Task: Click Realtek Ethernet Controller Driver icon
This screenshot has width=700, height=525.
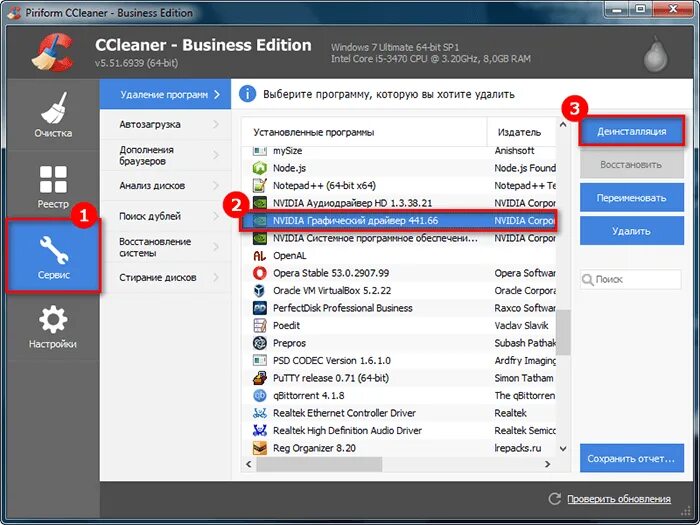Action: pyautogui.click(x=259, y=413)
